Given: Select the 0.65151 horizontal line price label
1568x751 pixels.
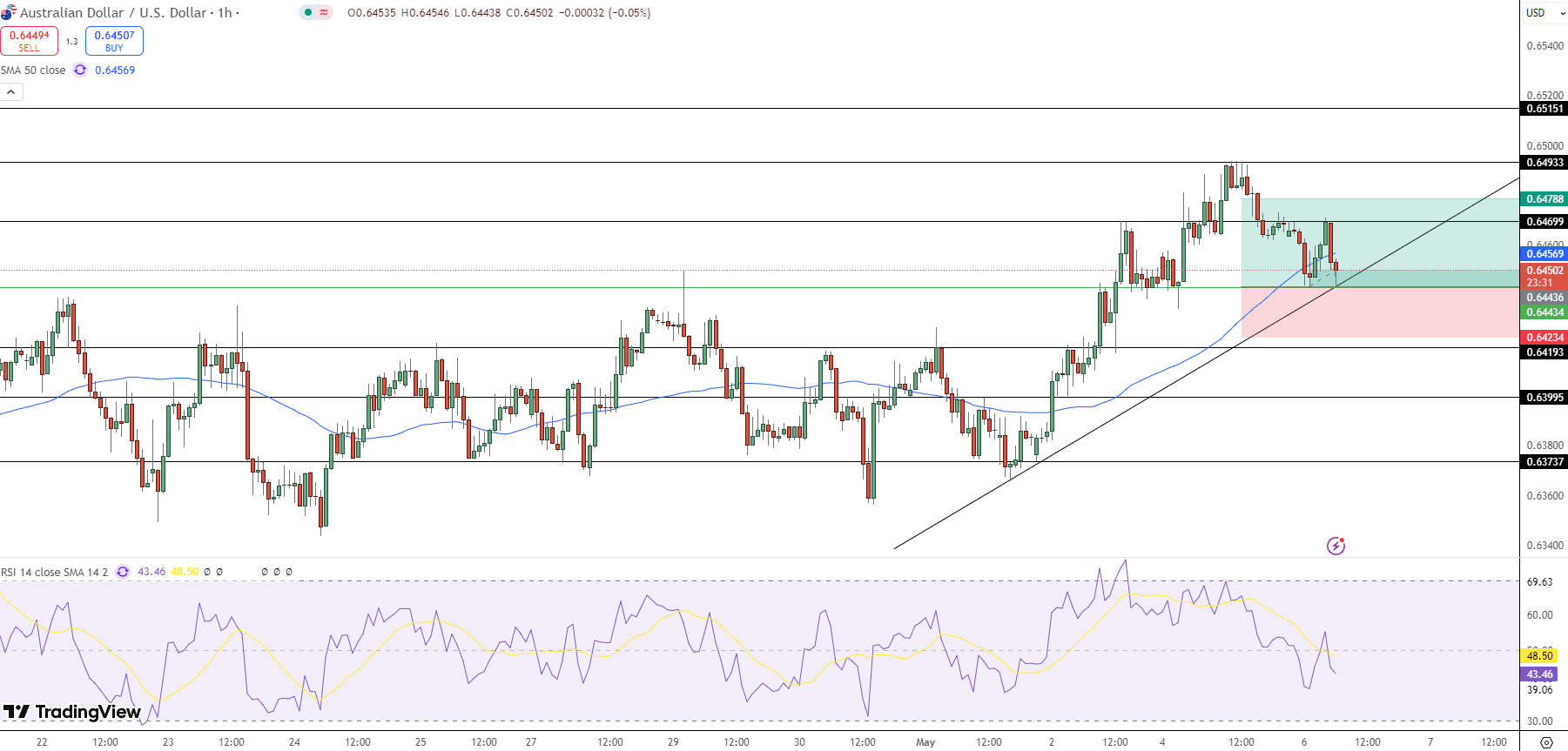Looking at the screenshot, I should (x=1544, y=109).
